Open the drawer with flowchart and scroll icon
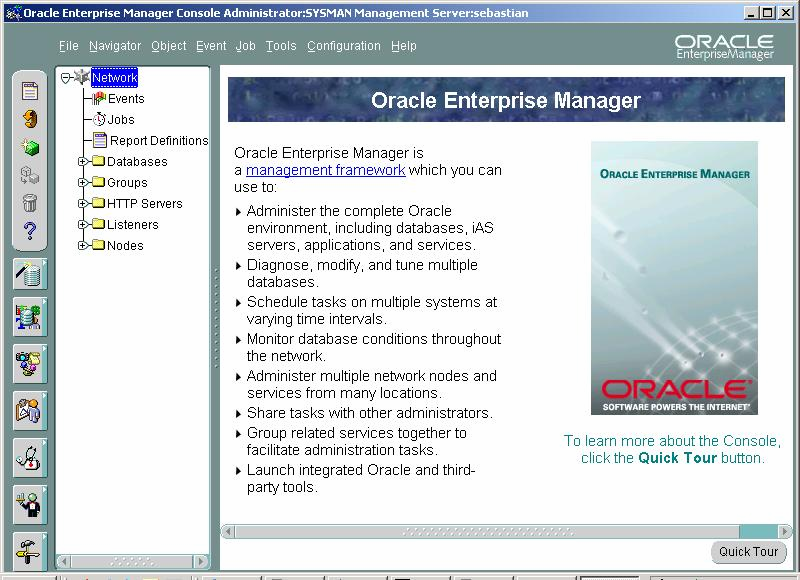The width and height of the screenshot is (800, 580). pyautogui.click(x=30, y=364)
